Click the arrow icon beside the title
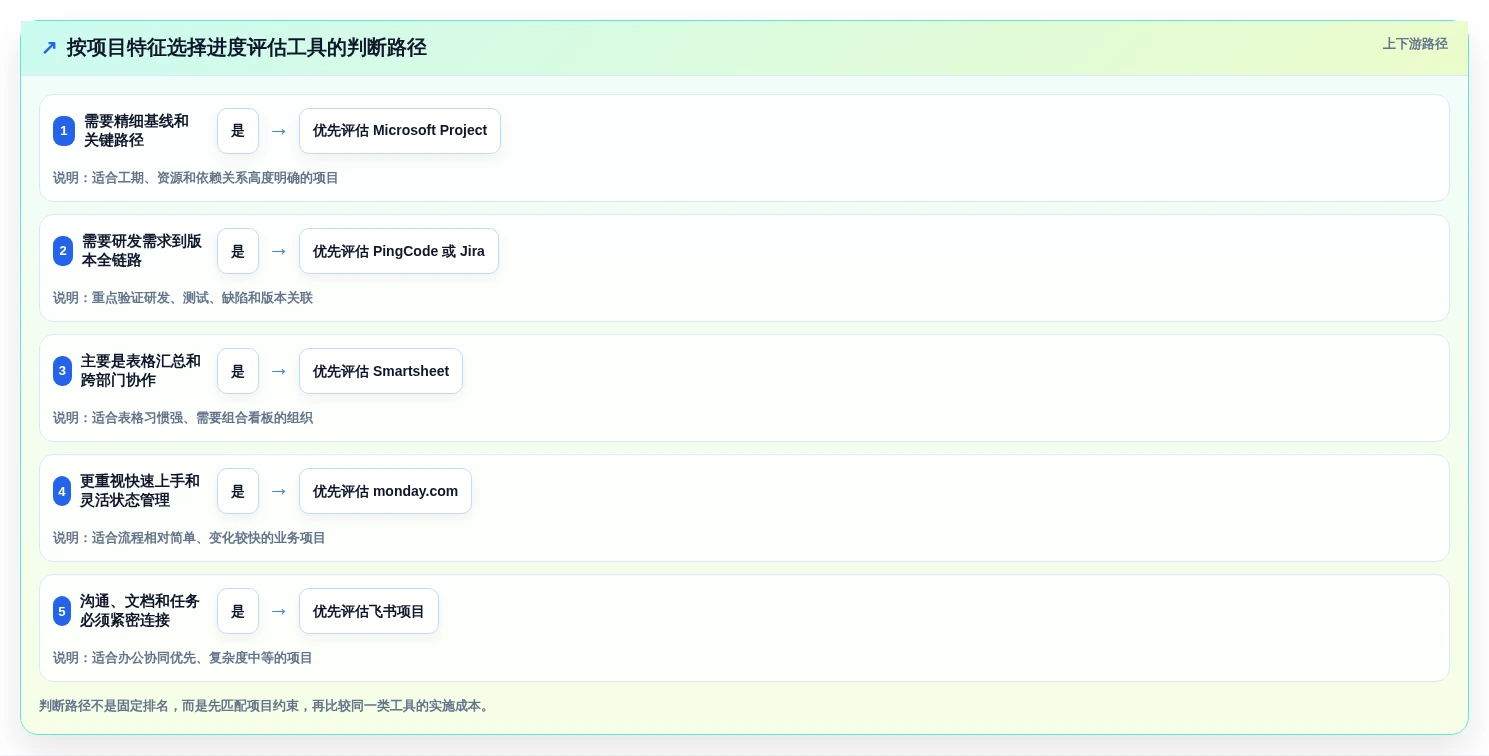The height and width of the screenshot is (756, 1489). pos(49,48)
